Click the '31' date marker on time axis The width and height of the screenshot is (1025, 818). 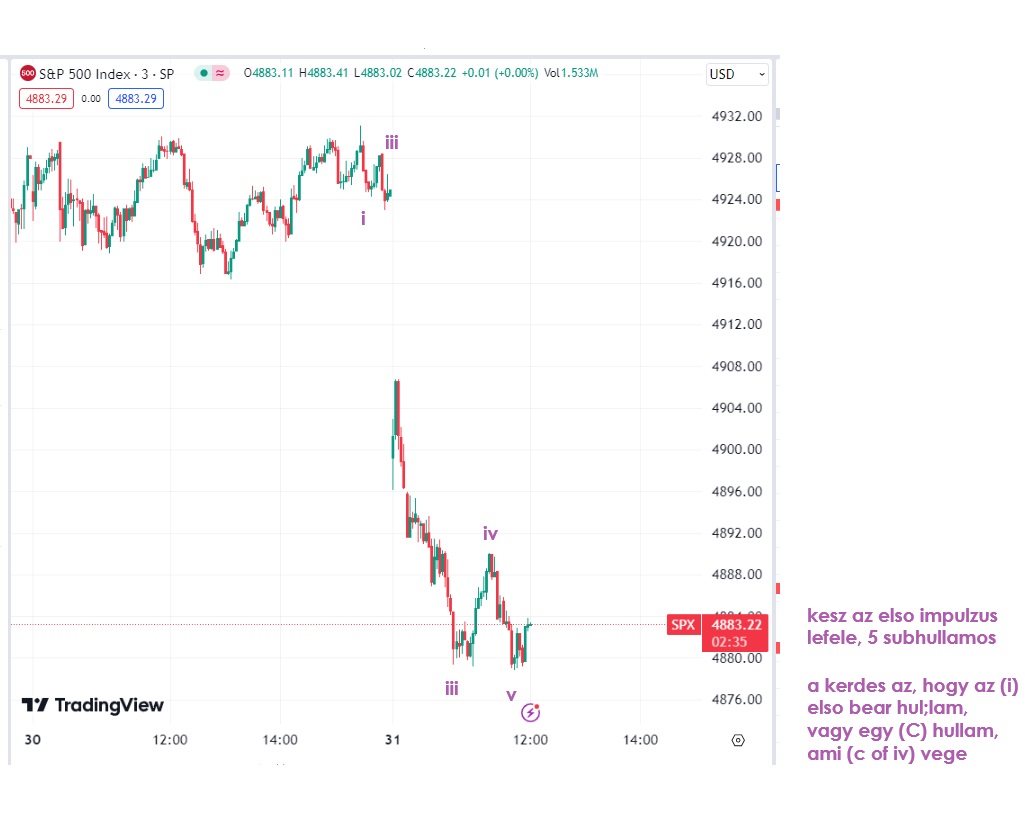pos(392,740)
